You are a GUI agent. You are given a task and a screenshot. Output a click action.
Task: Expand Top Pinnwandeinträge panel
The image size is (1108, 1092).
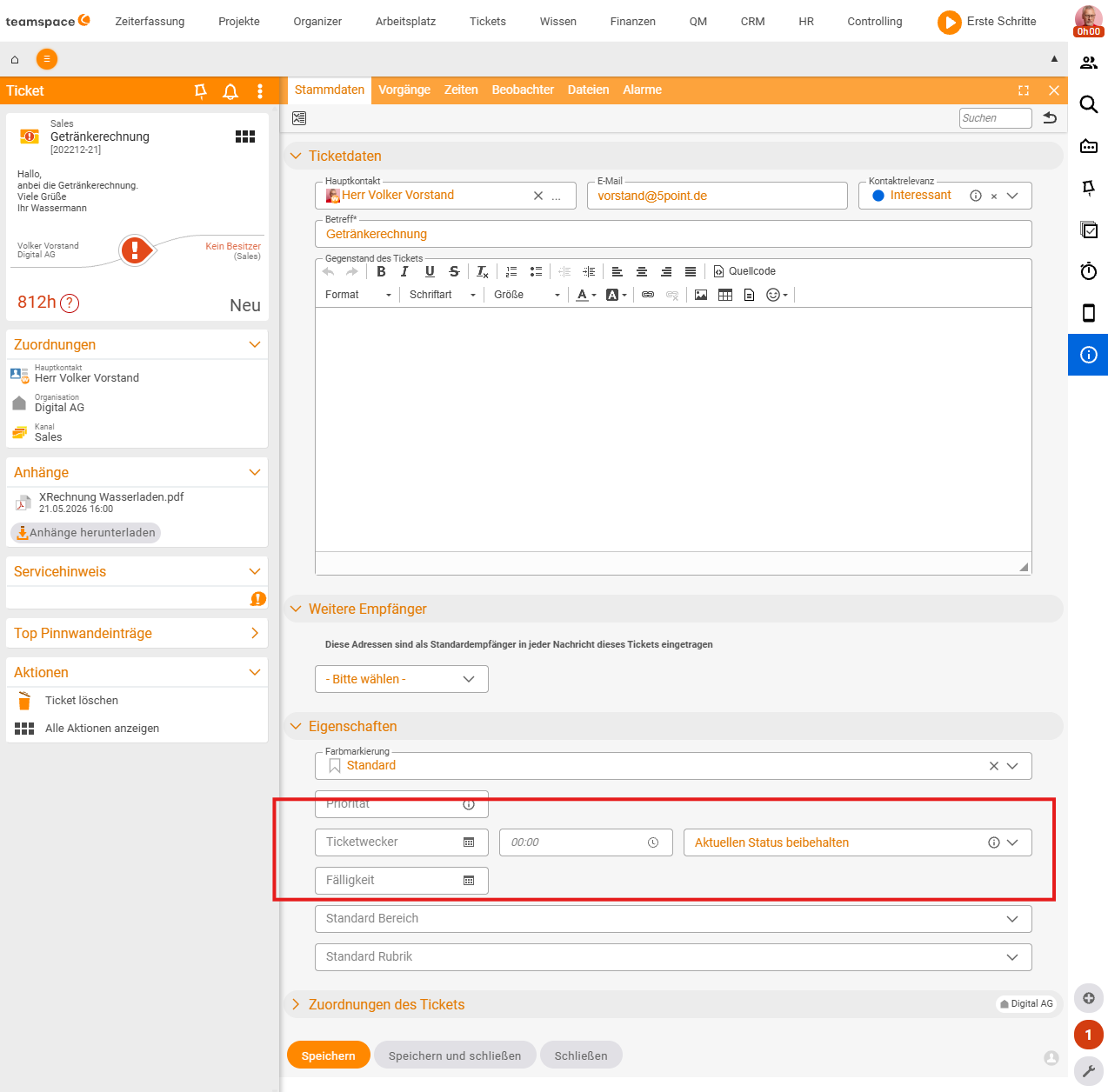pos(255,633)
